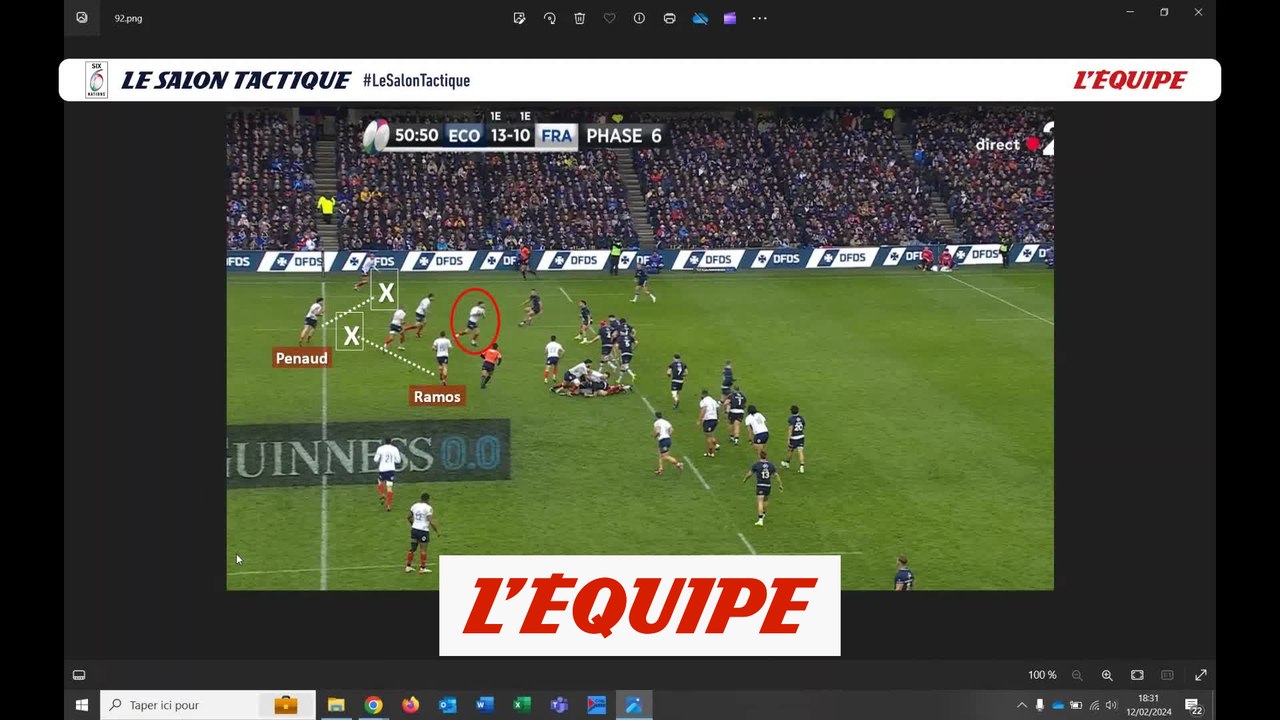Click the 18:31 clock and date
1280x720 pixels.
click(x=1148, y=705)
